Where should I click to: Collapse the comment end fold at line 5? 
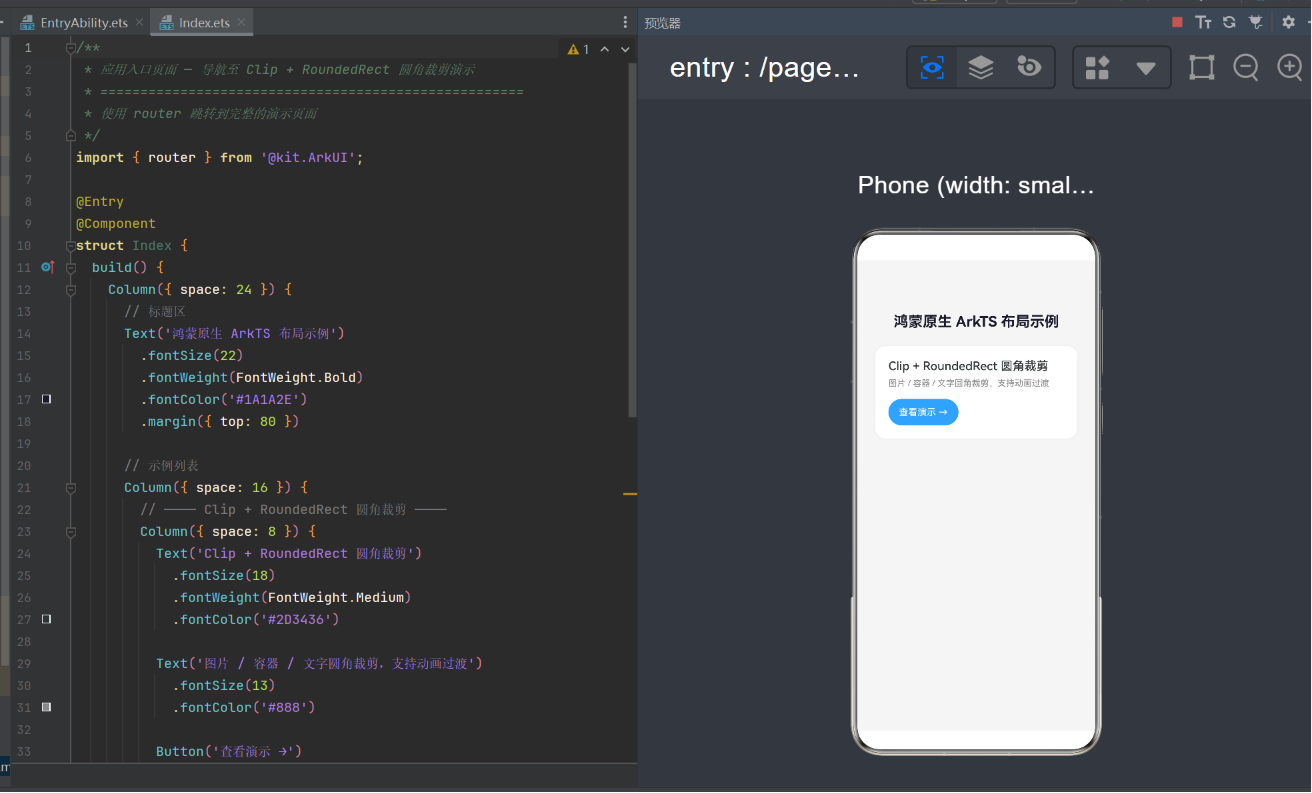coord(71,135)
